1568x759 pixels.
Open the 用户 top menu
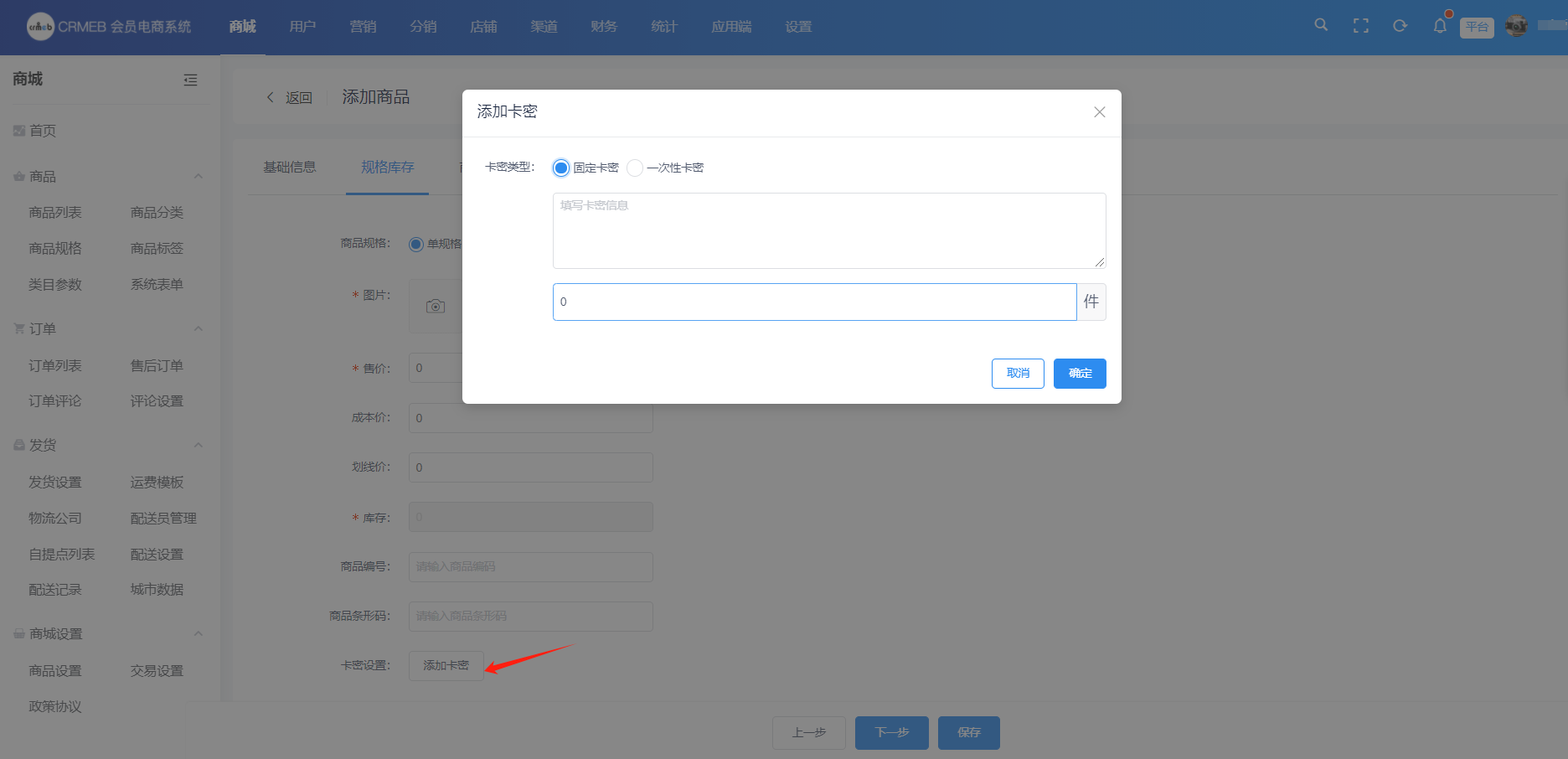(302, 27)
